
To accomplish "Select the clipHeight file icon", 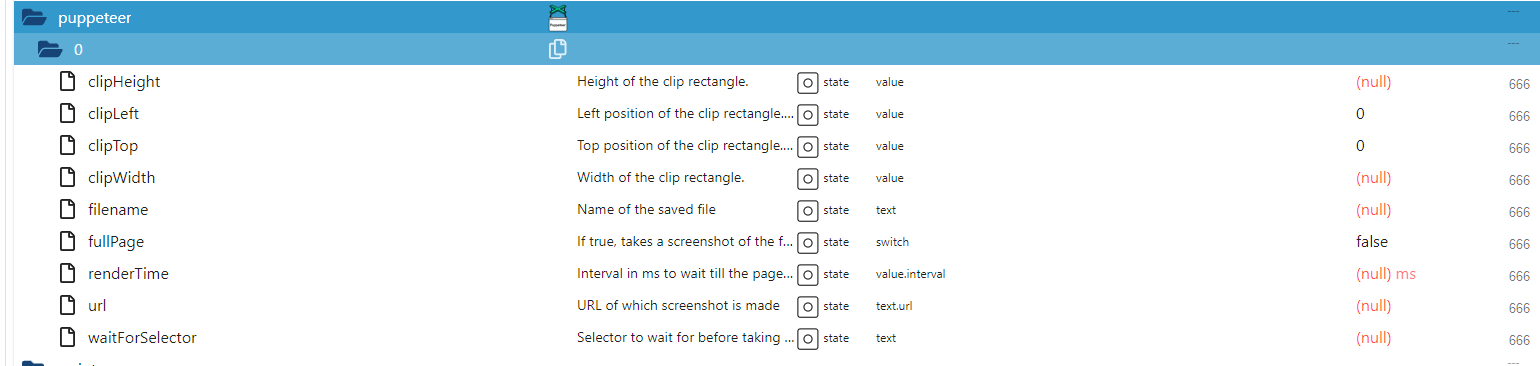I will [x=68, y=81].
